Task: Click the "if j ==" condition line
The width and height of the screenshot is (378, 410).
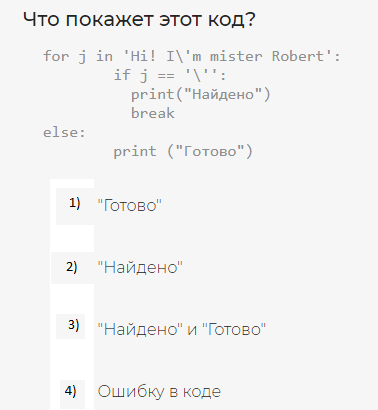Action: click(170, 75)
